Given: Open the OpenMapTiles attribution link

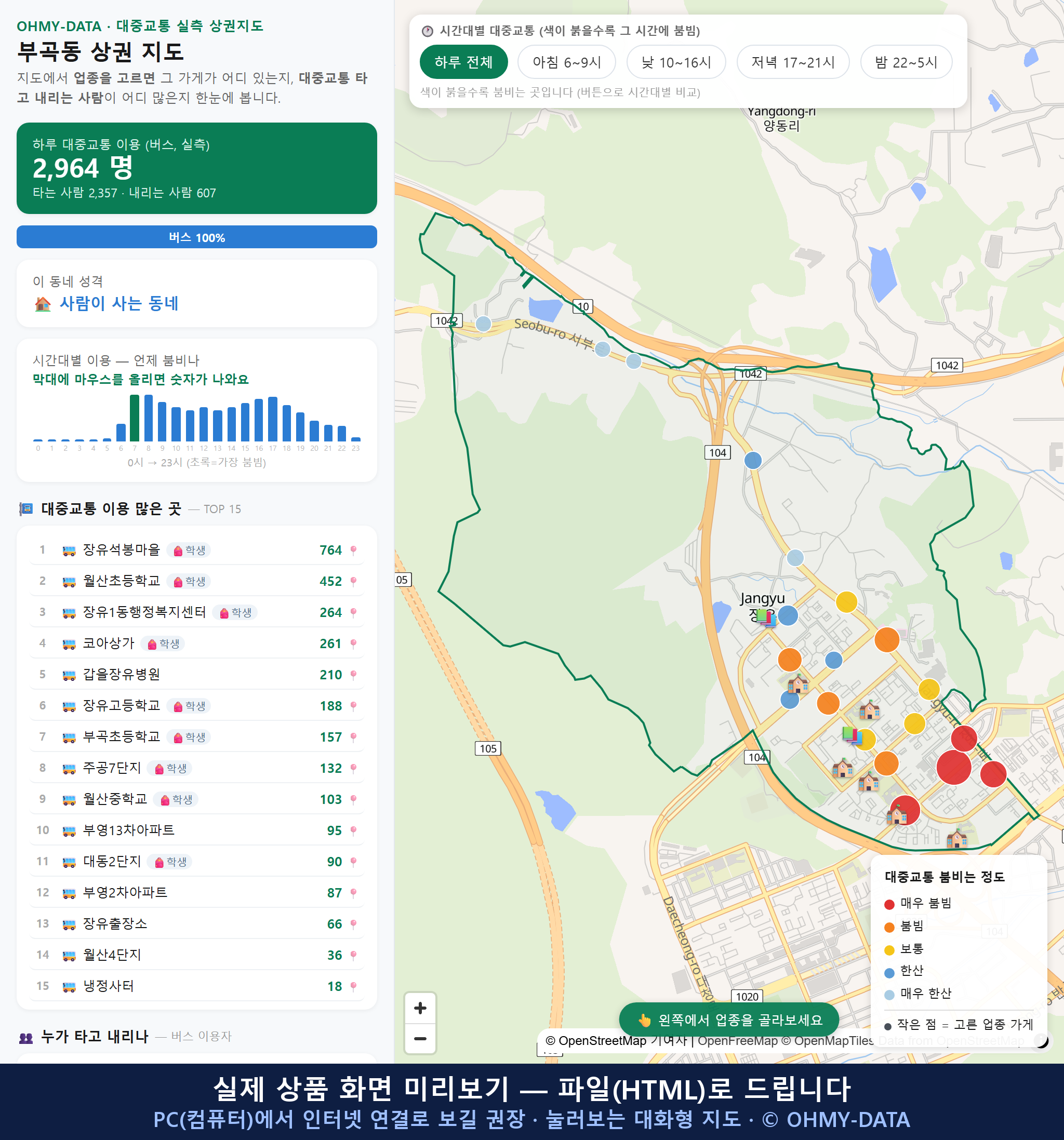Looking at the screenshot, I should tap(828, 1041).
